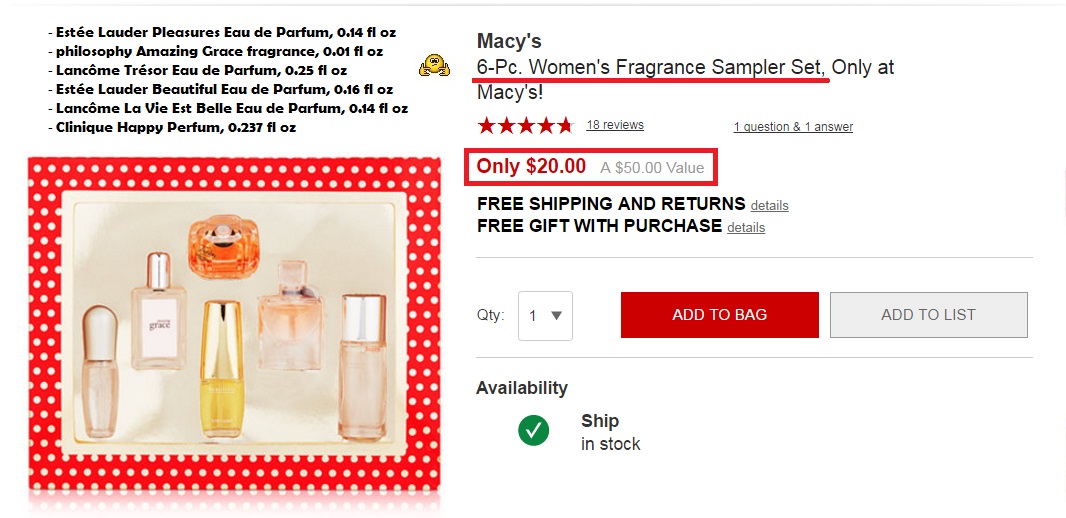
Task: Open the 18 reviews link
Action: pyautogui.click(x=615, y=125)
